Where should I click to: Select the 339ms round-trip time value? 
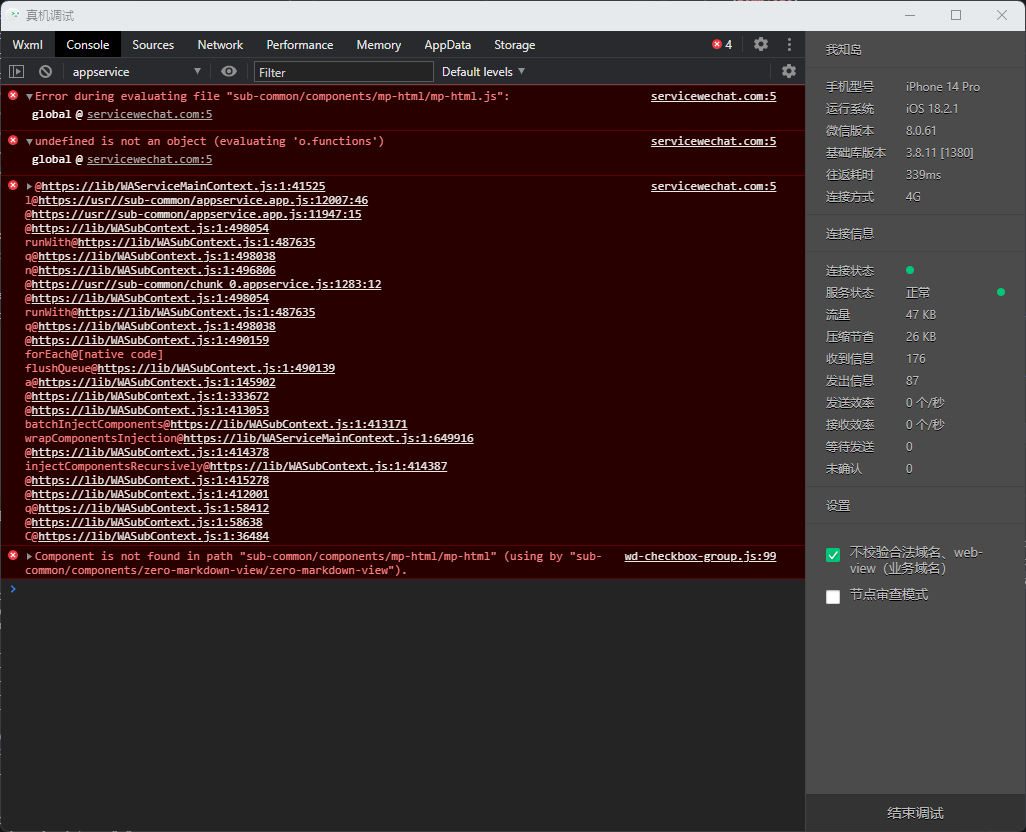tap(923, 175)
